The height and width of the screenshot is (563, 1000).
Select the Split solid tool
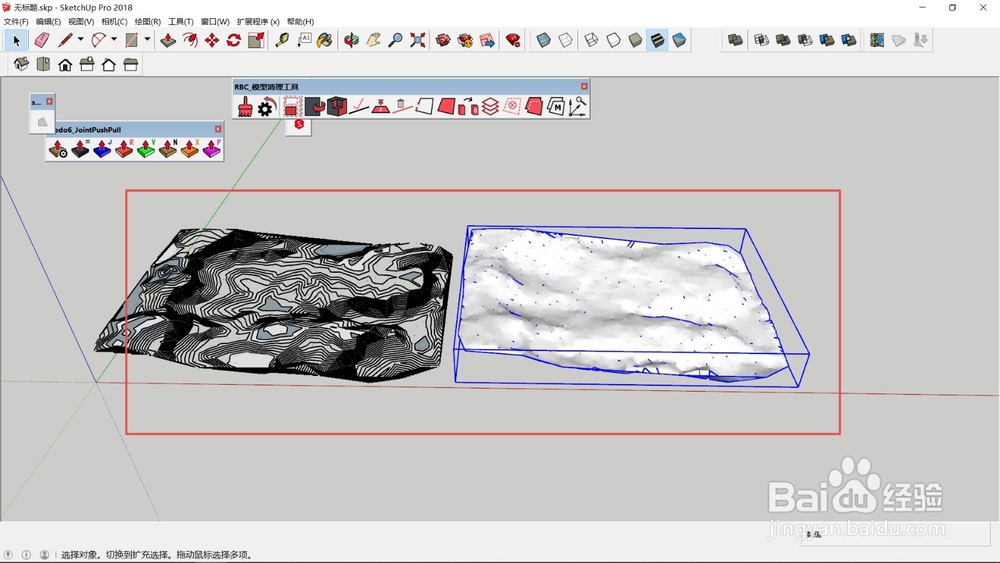point(848,40)
